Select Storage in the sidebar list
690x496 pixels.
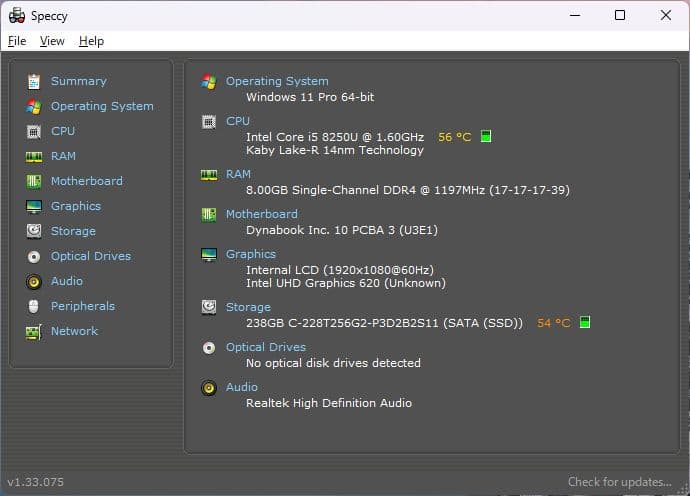click(x=73, y=231)
